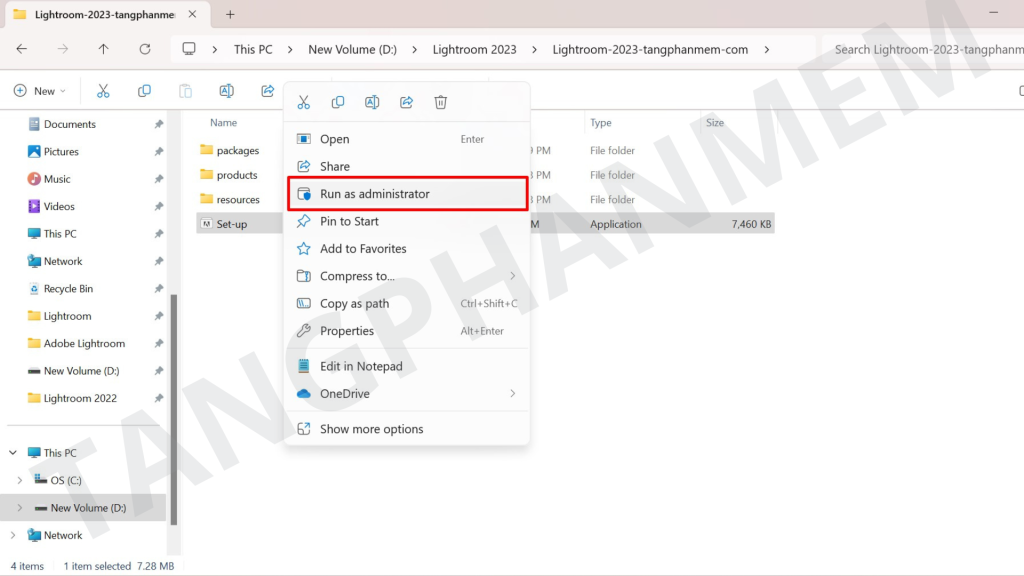The width and height of the screenshot is (1024, 576).
Task: Click the Cut icon in context menu
Action: pos(304,102)
